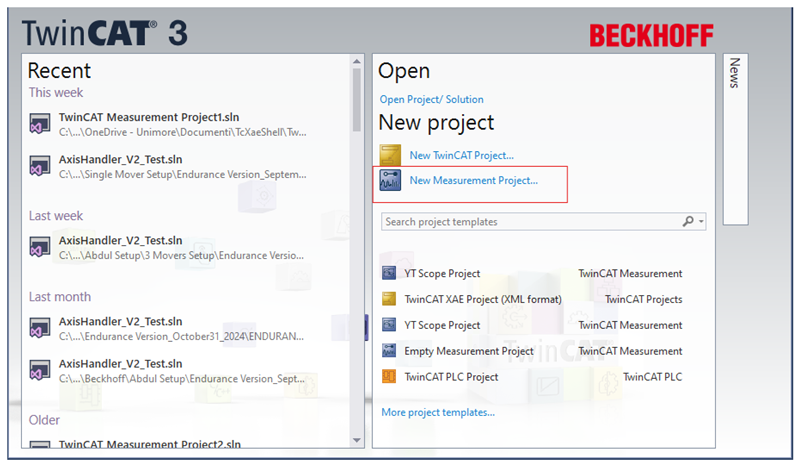799x466 pixels.
Task: Click the solution icon of AxisHandler_V2_Test.sln under This week
Action: (x=39, y=166)
